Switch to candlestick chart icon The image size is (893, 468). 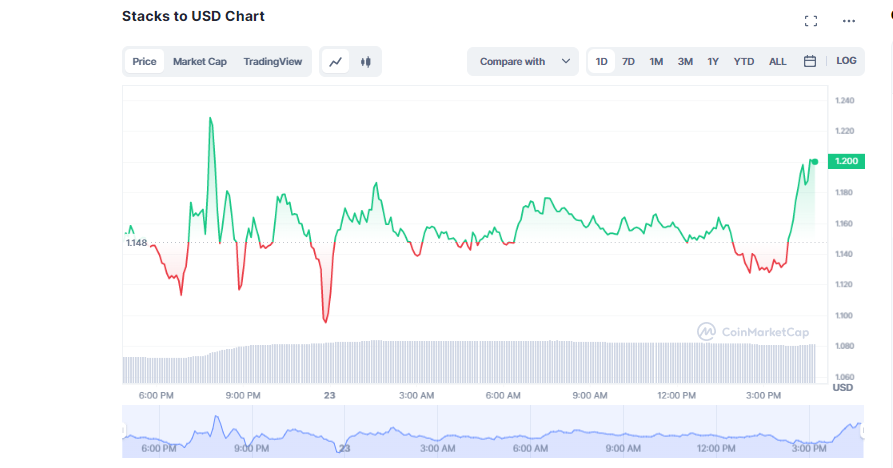click(x=366, y=61)
